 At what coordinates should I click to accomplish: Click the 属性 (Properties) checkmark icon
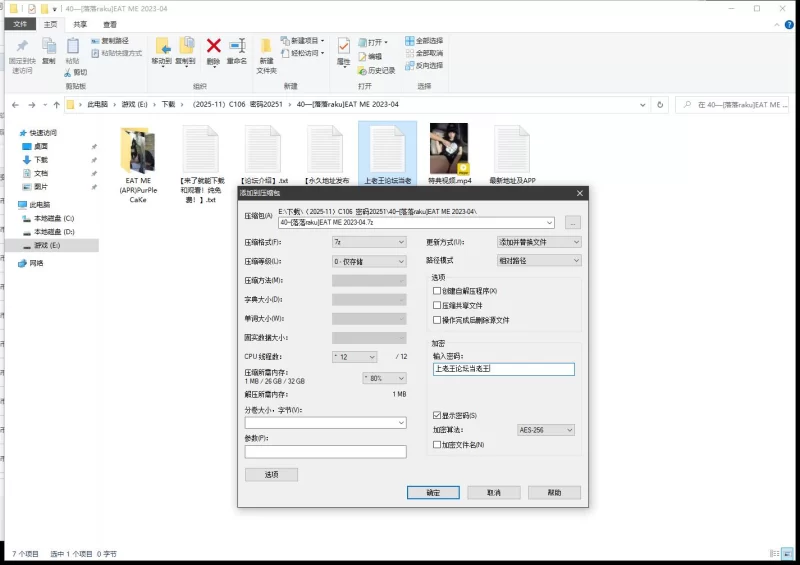click(x=343, y=47)
